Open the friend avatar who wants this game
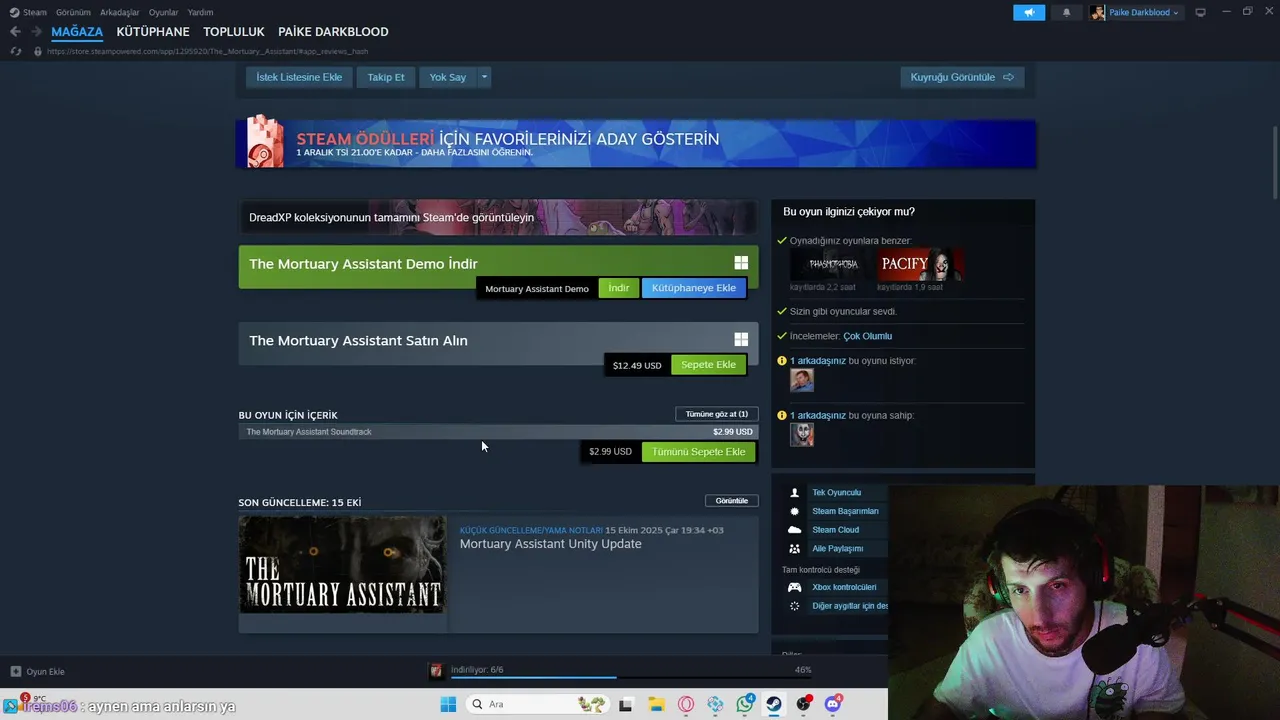Screen dimensions: 1280x720 point(801,380)
